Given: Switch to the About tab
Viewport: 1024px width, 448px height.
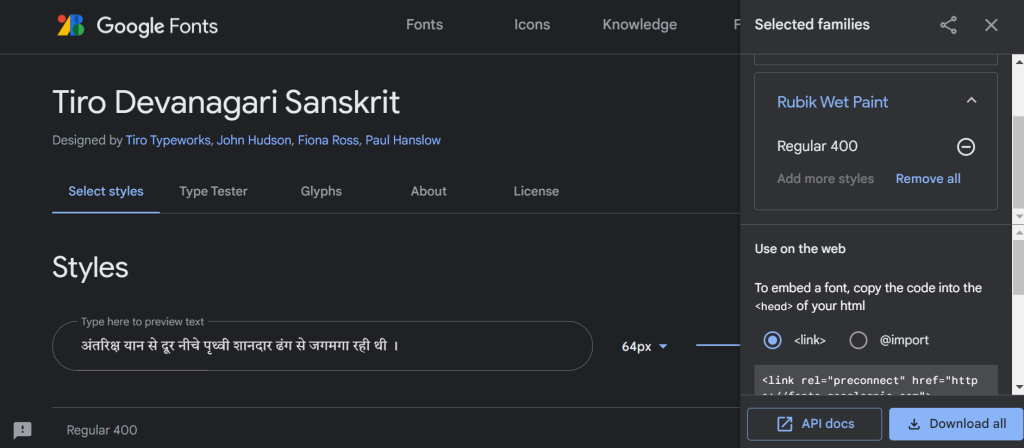Looking at the screenshot, I should (x=428, y=191).
